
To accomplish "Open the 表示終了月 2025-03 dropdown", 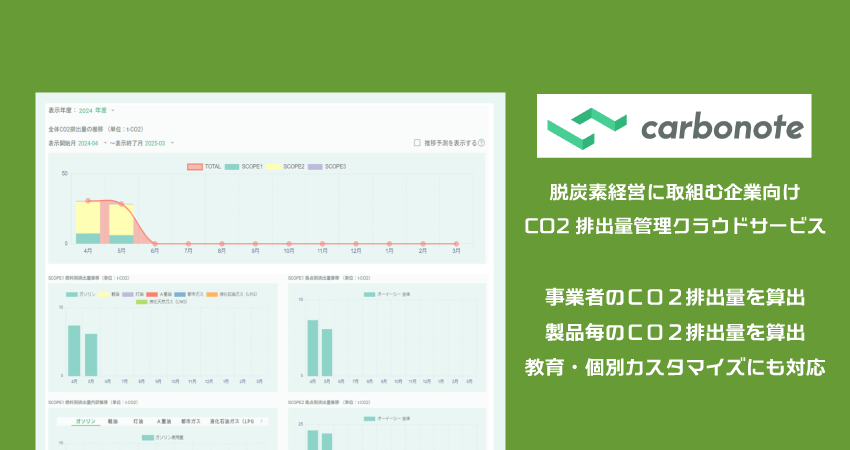I will (x=159, y=144).
